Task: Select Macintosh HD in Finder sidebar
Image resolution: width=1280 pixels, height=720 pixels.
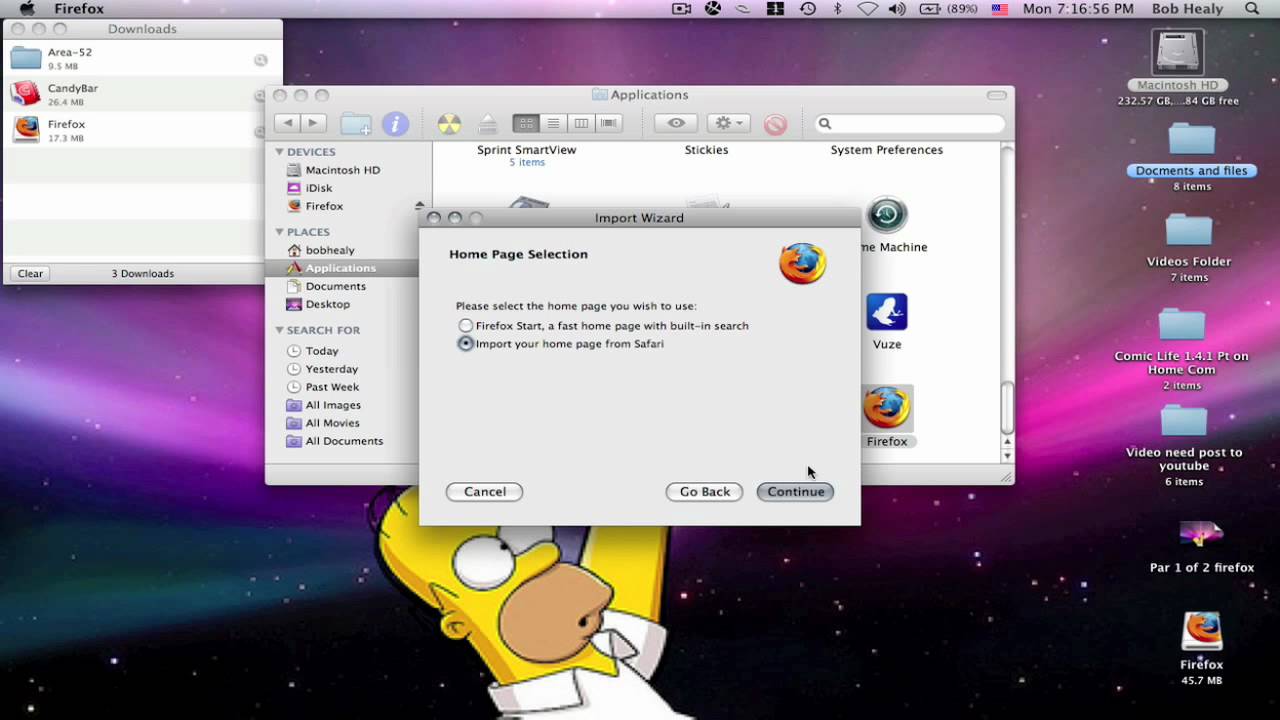Action: (342, 170)
